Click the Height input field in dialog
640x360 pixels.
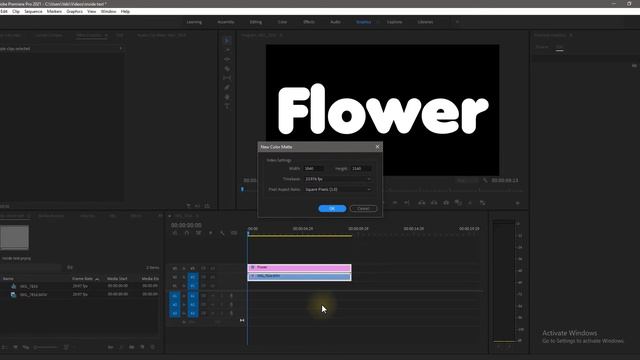pos(361,169)
